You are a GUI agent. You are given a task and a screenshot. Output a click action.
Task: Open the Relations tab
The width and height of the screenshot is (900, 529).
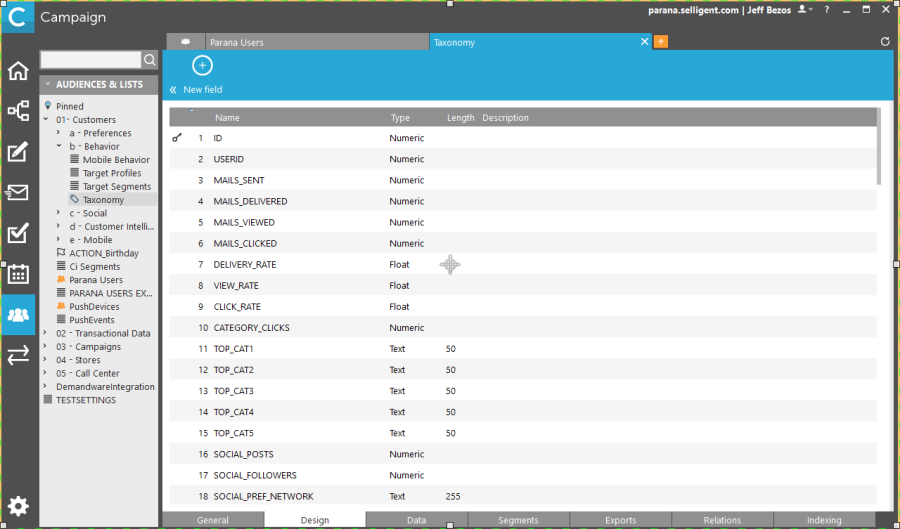pos(722,521)
